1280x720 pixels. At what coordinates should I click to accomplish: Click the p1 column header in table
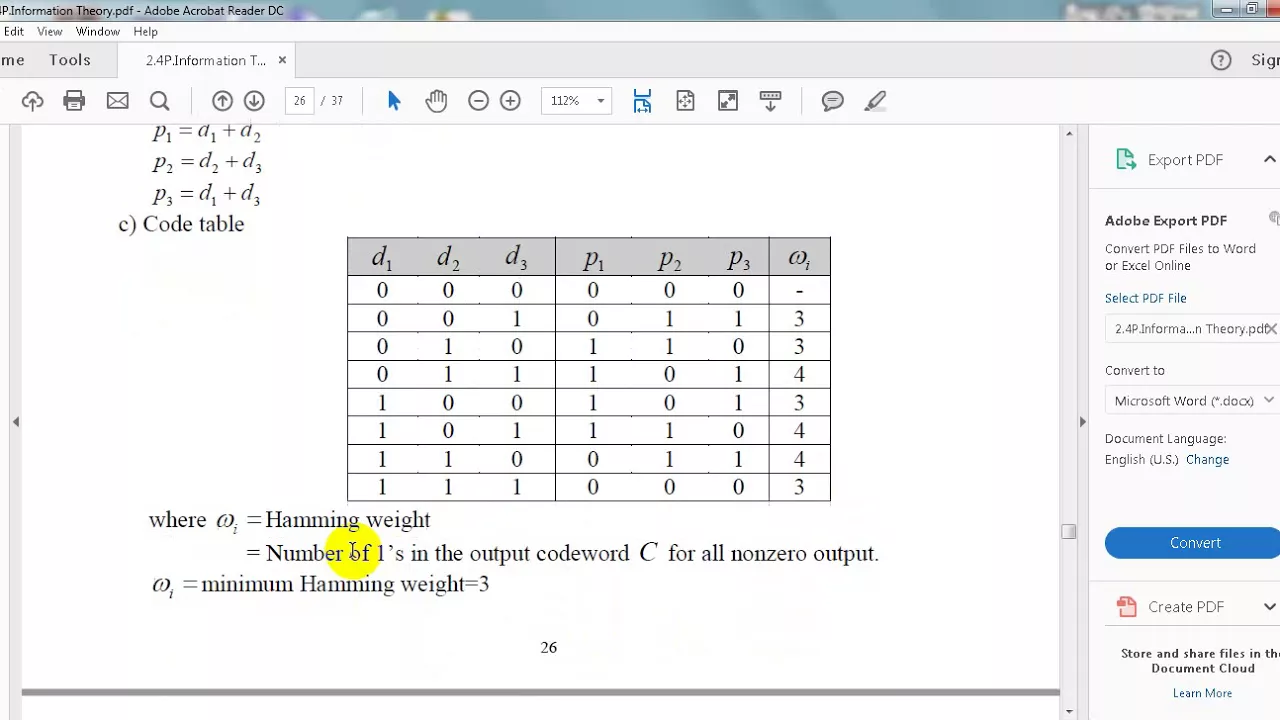[594, 259]
